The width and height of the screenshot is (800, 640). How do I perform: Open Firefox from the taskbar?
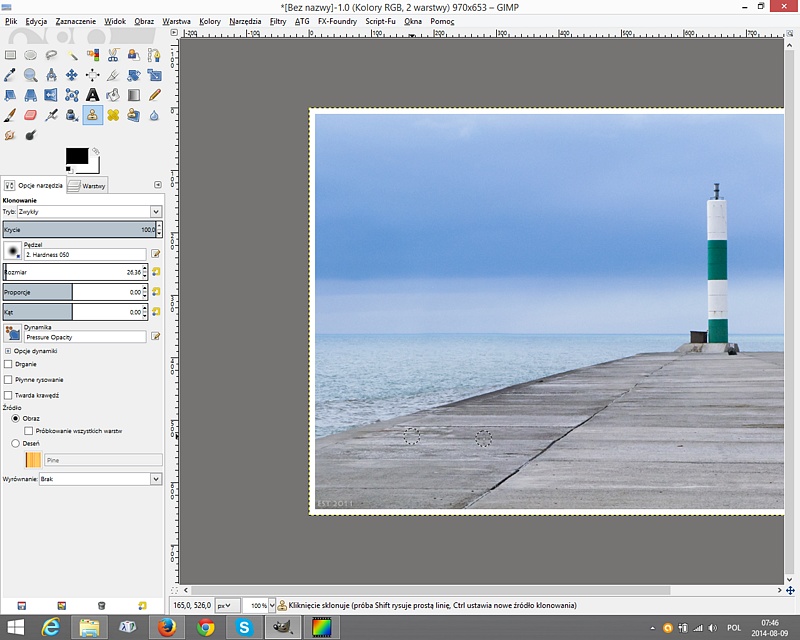tap(166, 627)
